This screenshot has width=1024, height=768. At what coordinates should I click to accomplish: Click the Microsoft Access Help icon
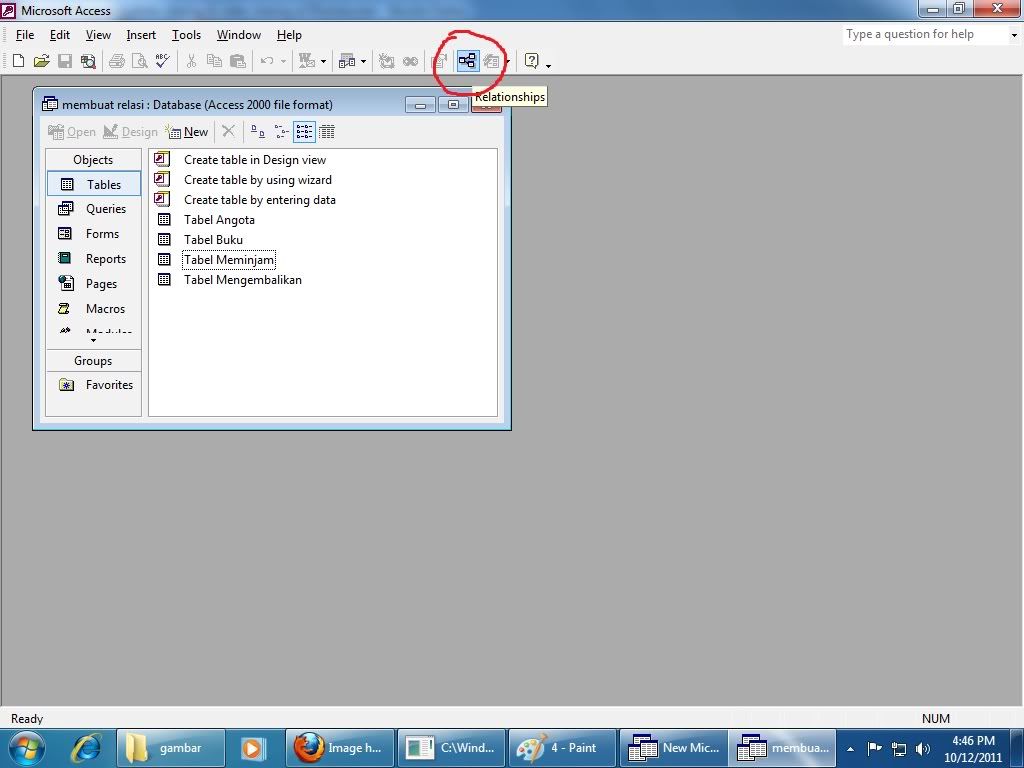click(x=532, y=61)
